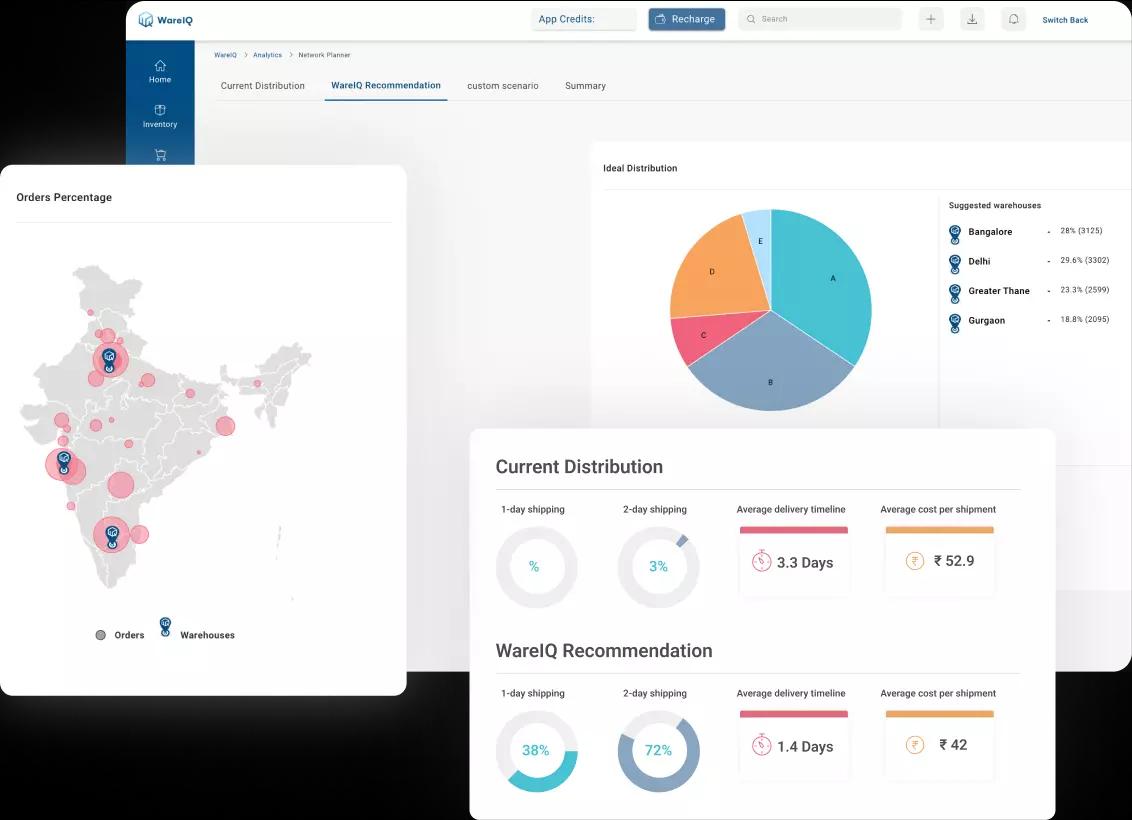
Task: Select pie slice D in Ideal Distribution
Action: pos(718,271)
